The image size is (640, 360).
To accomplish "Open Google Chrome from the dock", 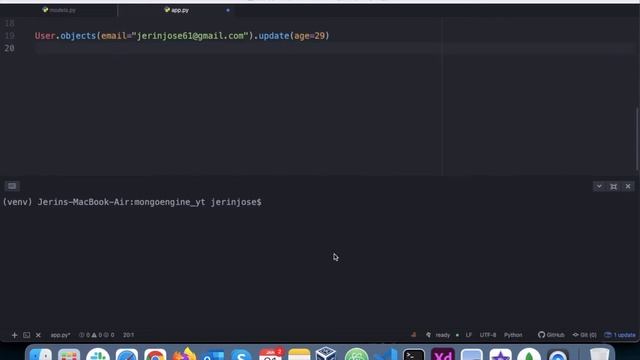I will pyautogui.click(x=155, y=355).
